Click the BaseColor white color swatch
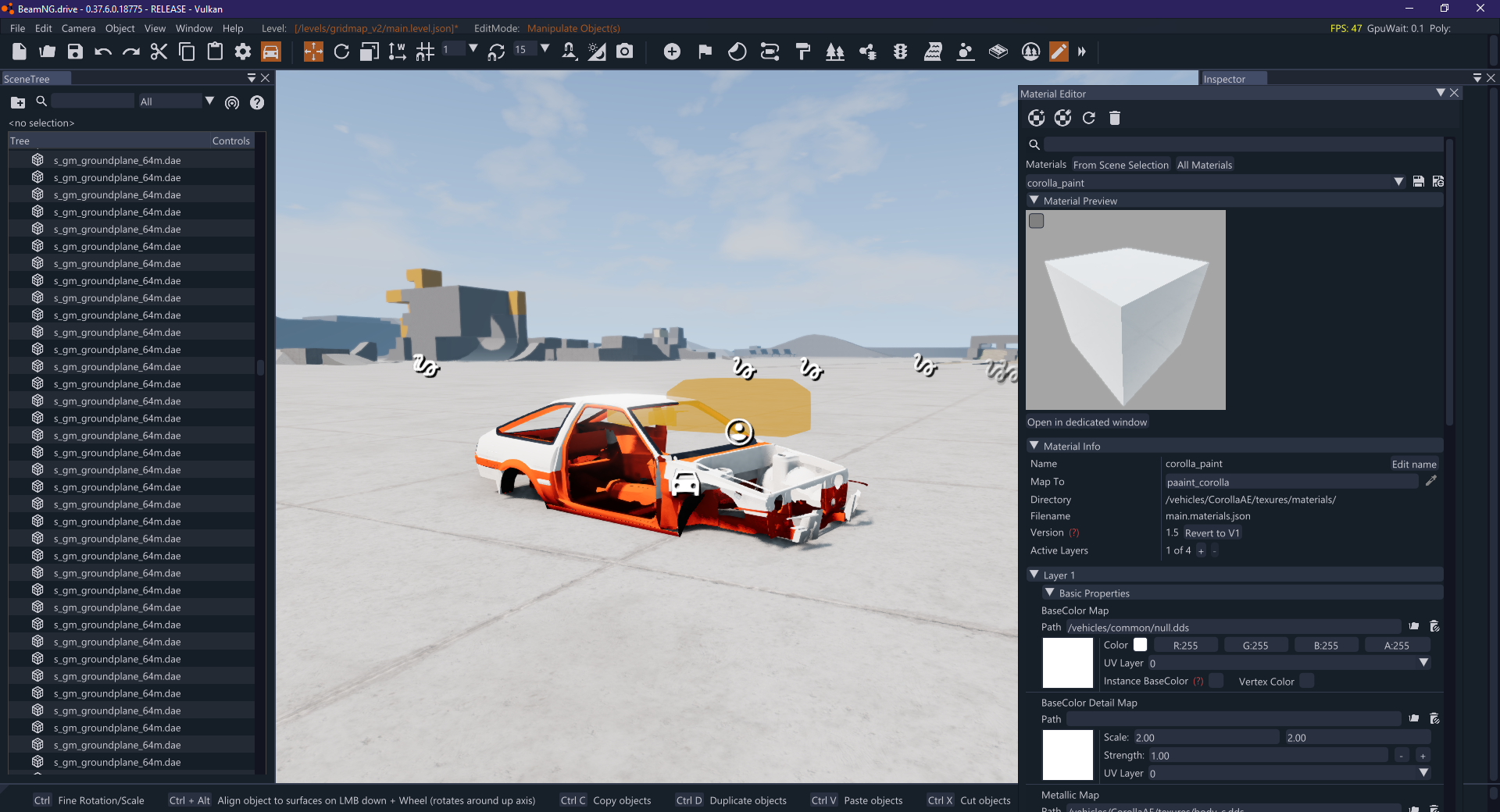This screenshot has height=812, width=1500. [1141, 645]
